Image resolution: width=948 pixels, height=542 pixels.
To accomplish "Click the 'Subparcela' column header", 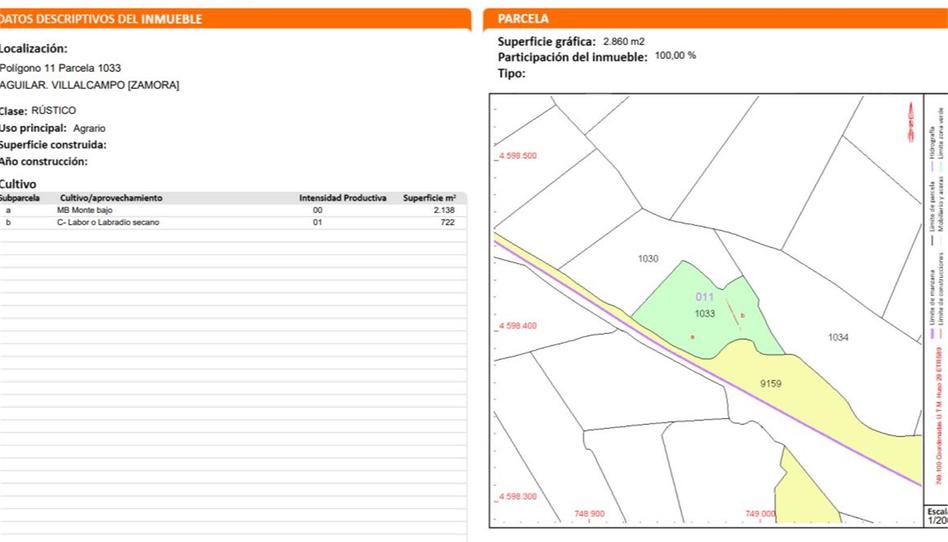I will 19,198.
